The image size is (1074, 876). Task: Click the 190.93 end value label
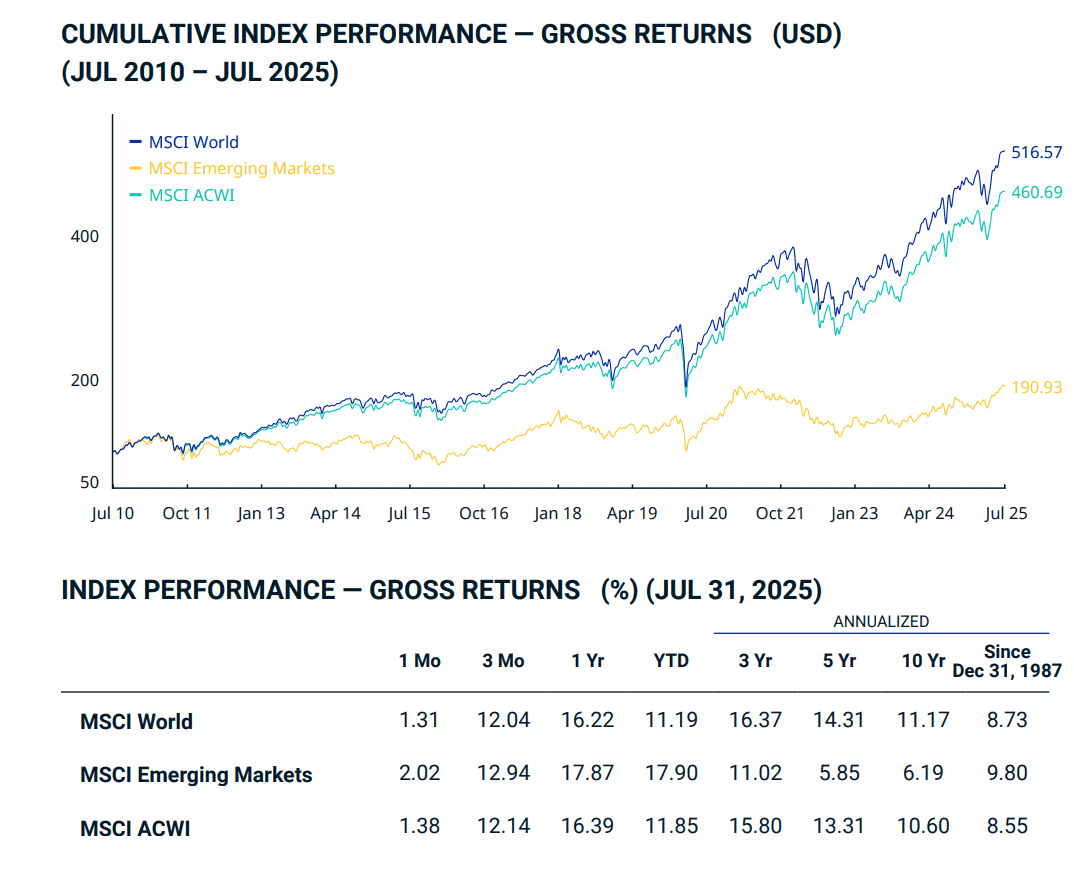click(1037, 388)
